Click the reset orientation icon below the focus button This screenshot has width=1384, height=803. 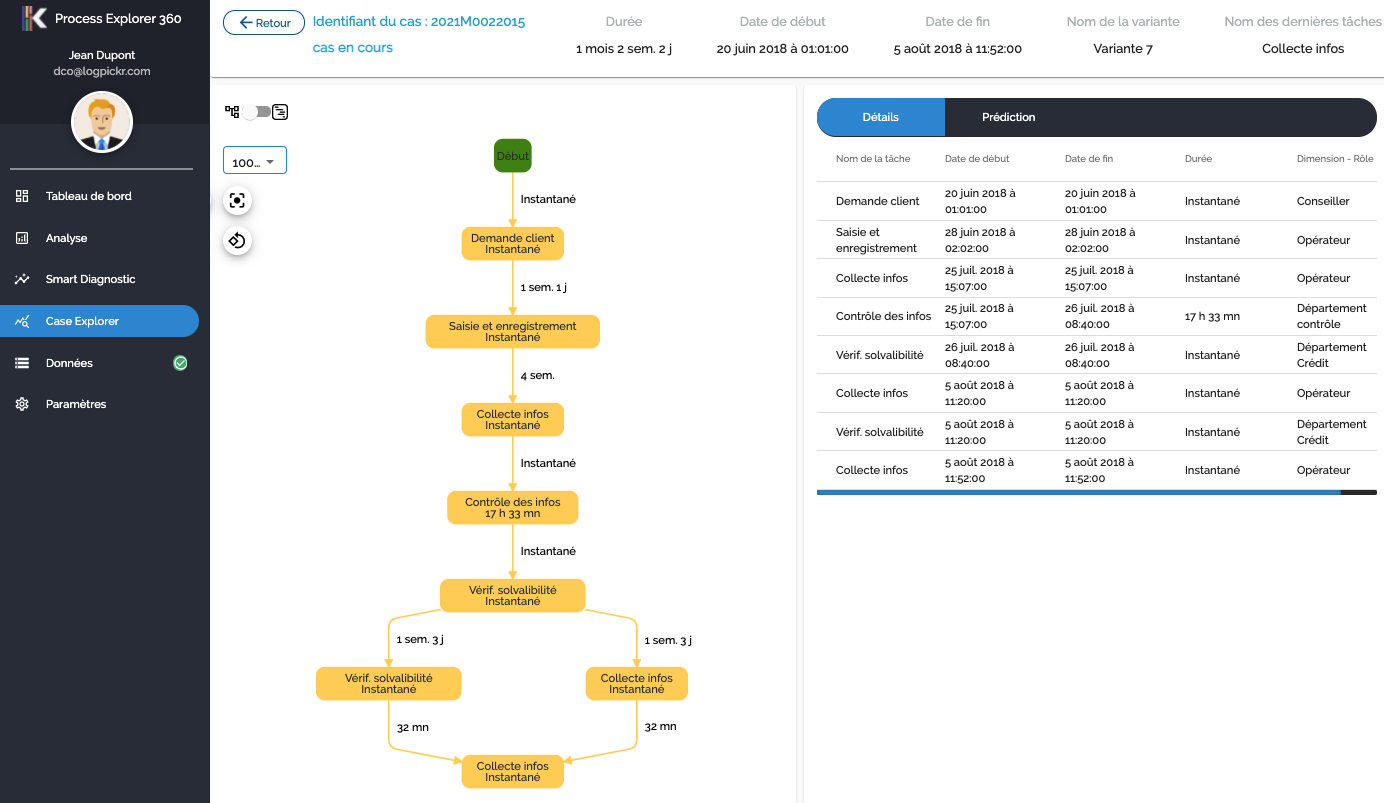click(237, 240)
